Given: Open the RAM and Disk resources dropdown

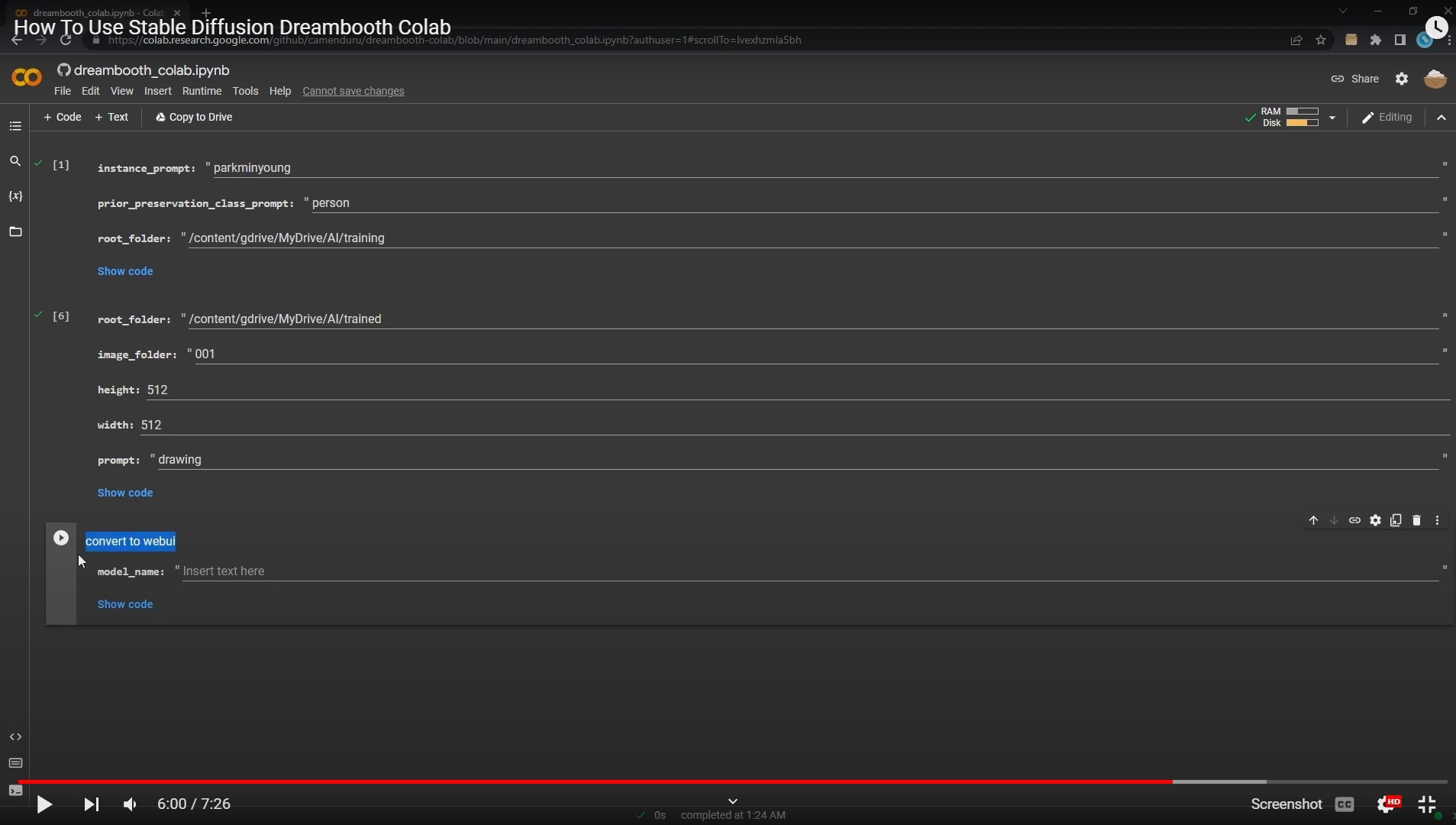Looking at the screenshot, I should (x=1332, y=118).
